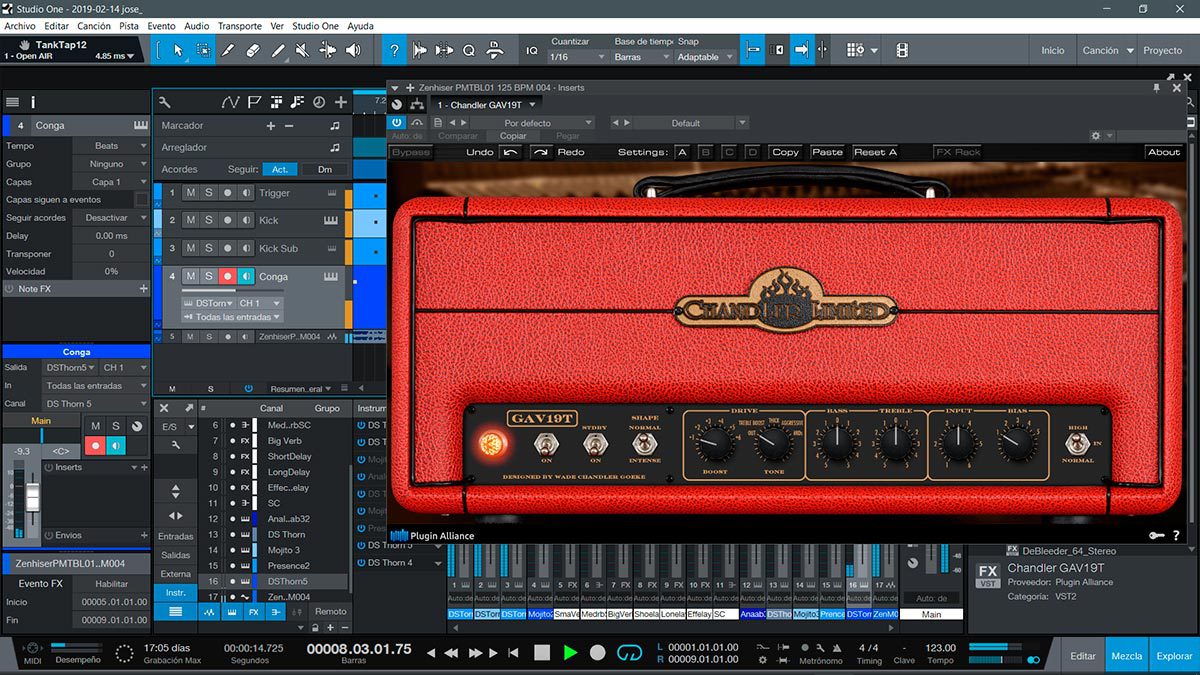Add a track with plus icon

(341, 102)
